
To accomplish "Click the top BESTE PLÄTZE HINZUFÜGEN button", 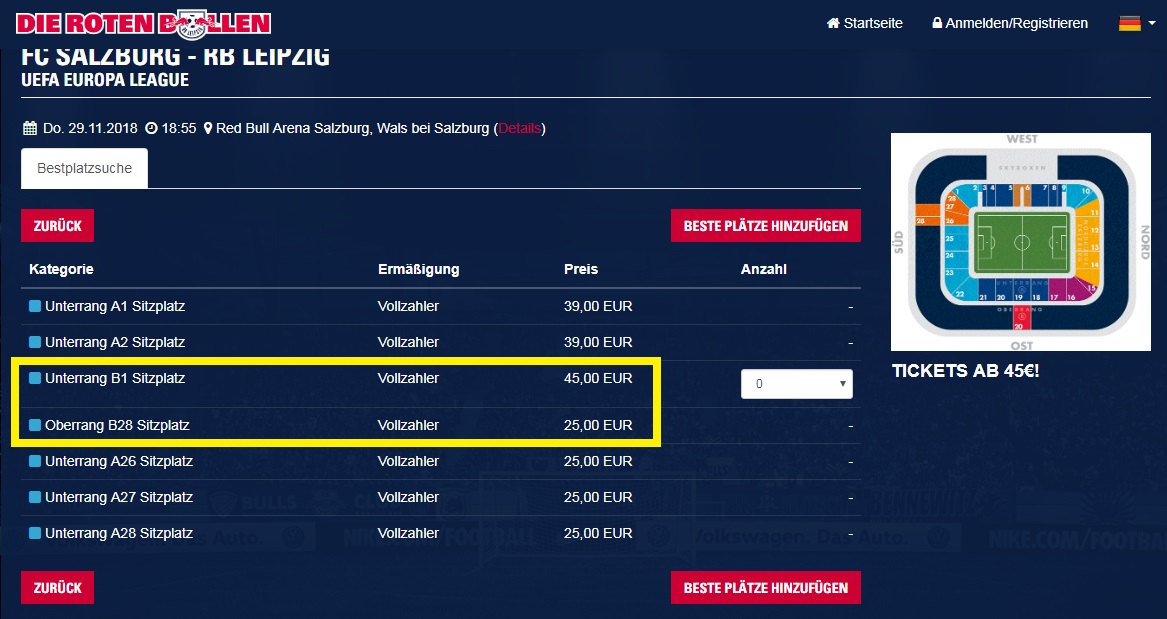I will coord(766,225).
